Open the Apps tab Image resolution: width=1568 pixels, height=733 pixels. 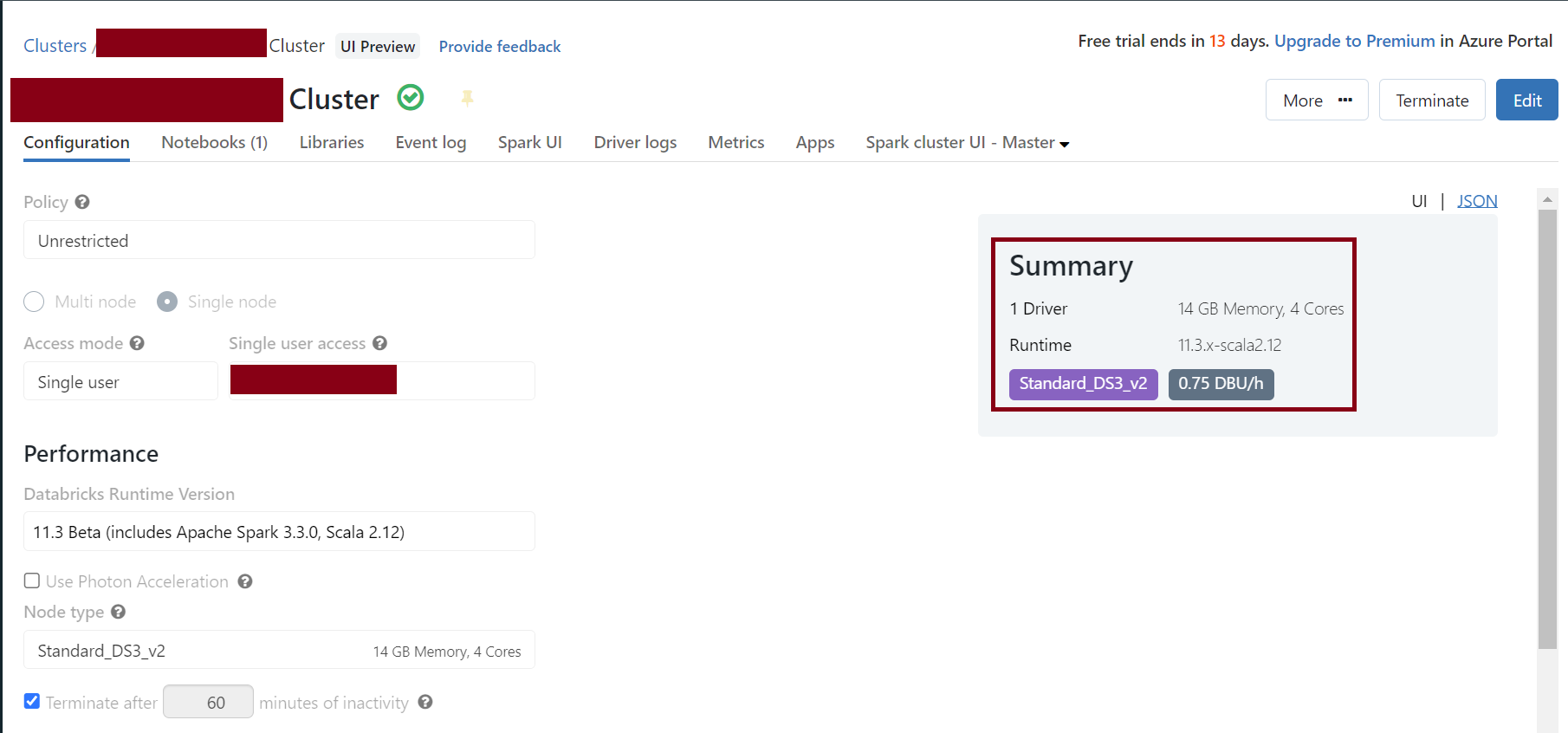tap(815, 143)
